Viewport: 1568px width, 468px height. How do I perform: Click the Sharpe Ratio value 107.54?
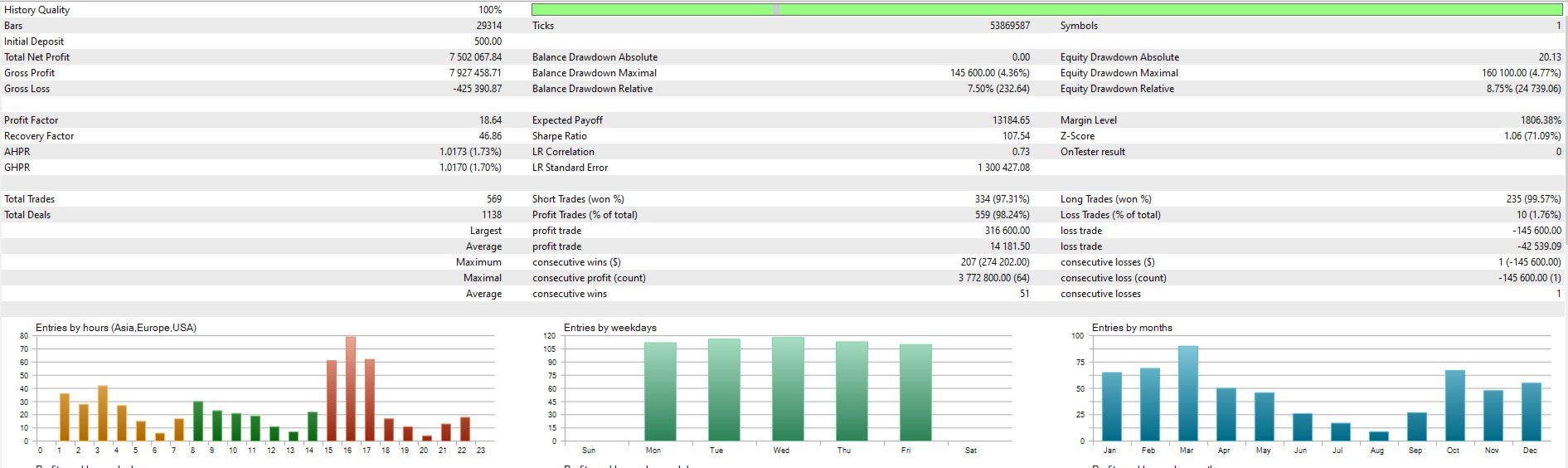point(1016,136)
